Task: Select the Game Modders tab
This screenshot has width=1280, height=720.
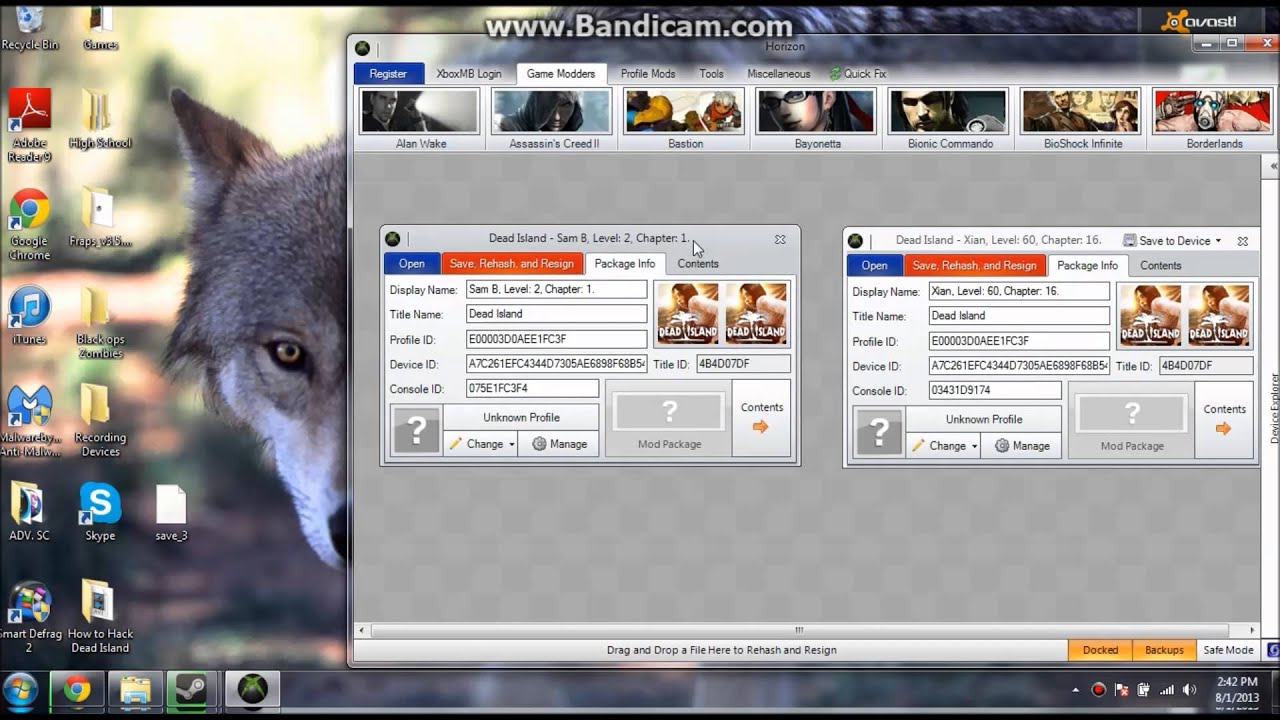Action: click(x=561, y=73)
